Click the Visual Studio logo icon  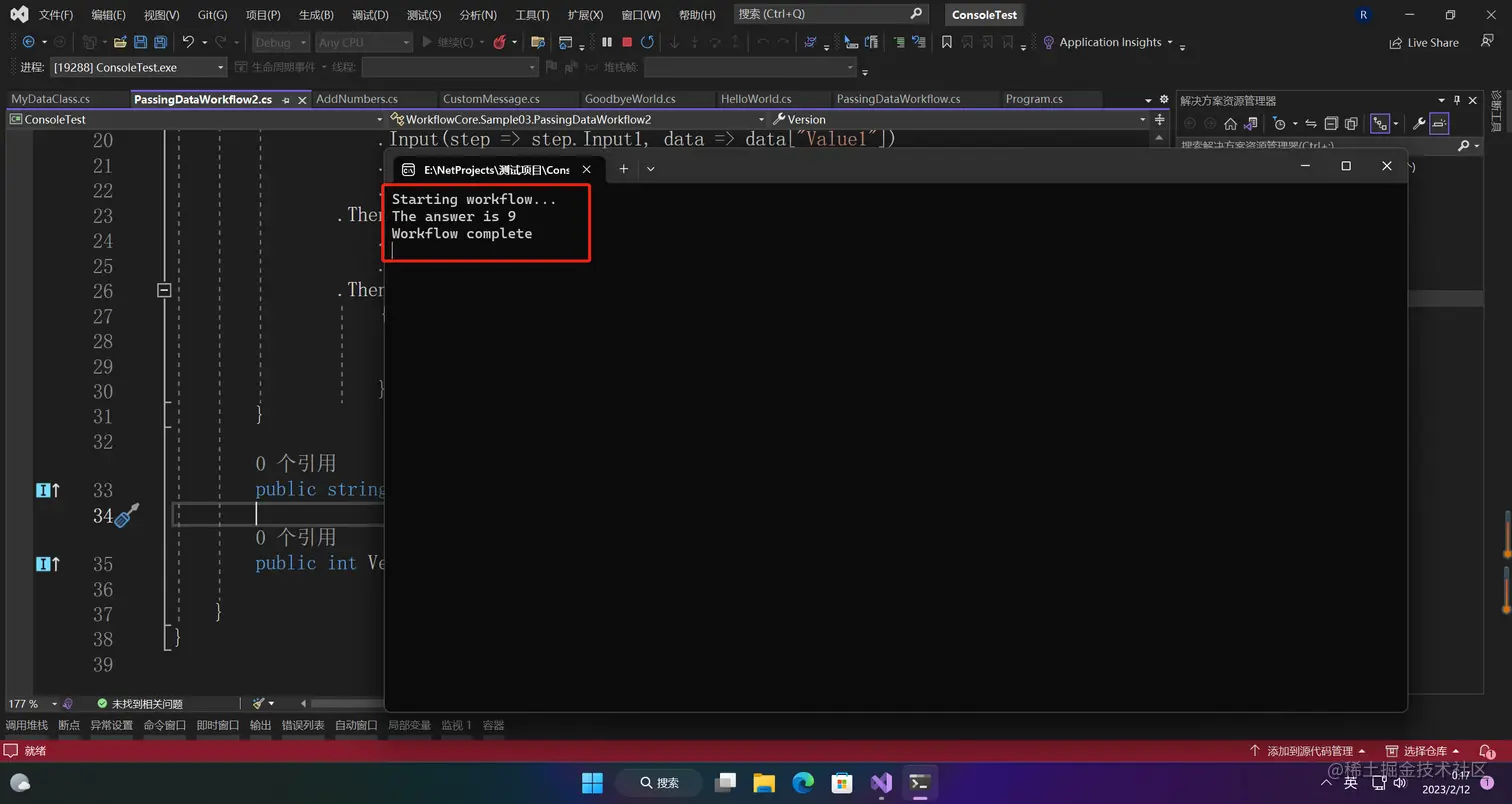(x=18, y=14)
